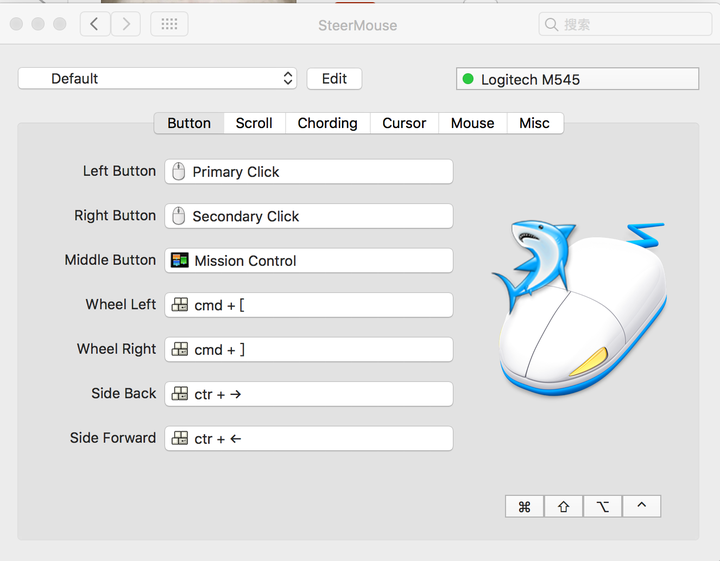Click the Option modifier key button
This screenshot has width=720, height=561.
click(x=602, y=506)
